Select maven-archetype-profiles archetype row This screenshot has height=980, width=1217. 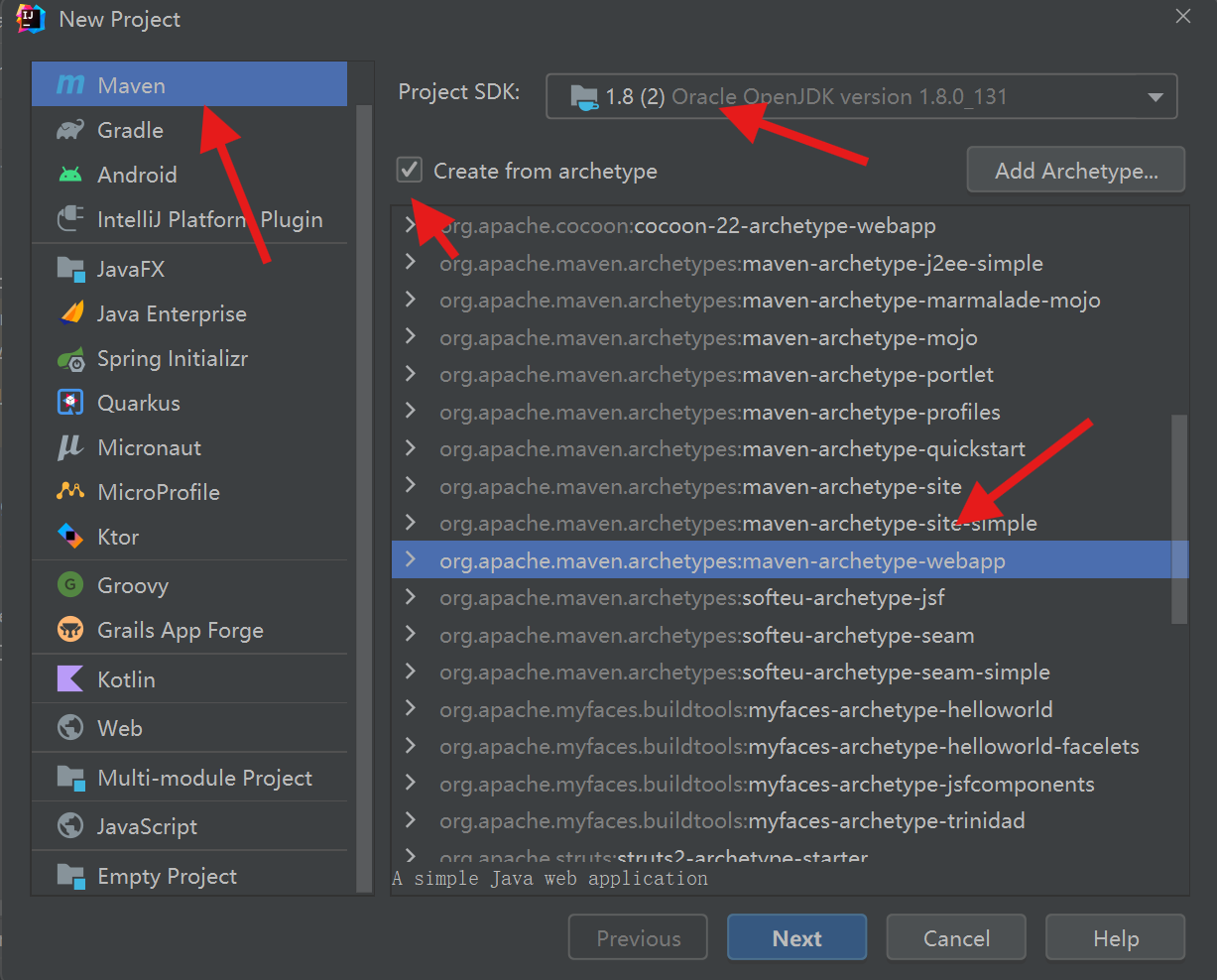790,413
